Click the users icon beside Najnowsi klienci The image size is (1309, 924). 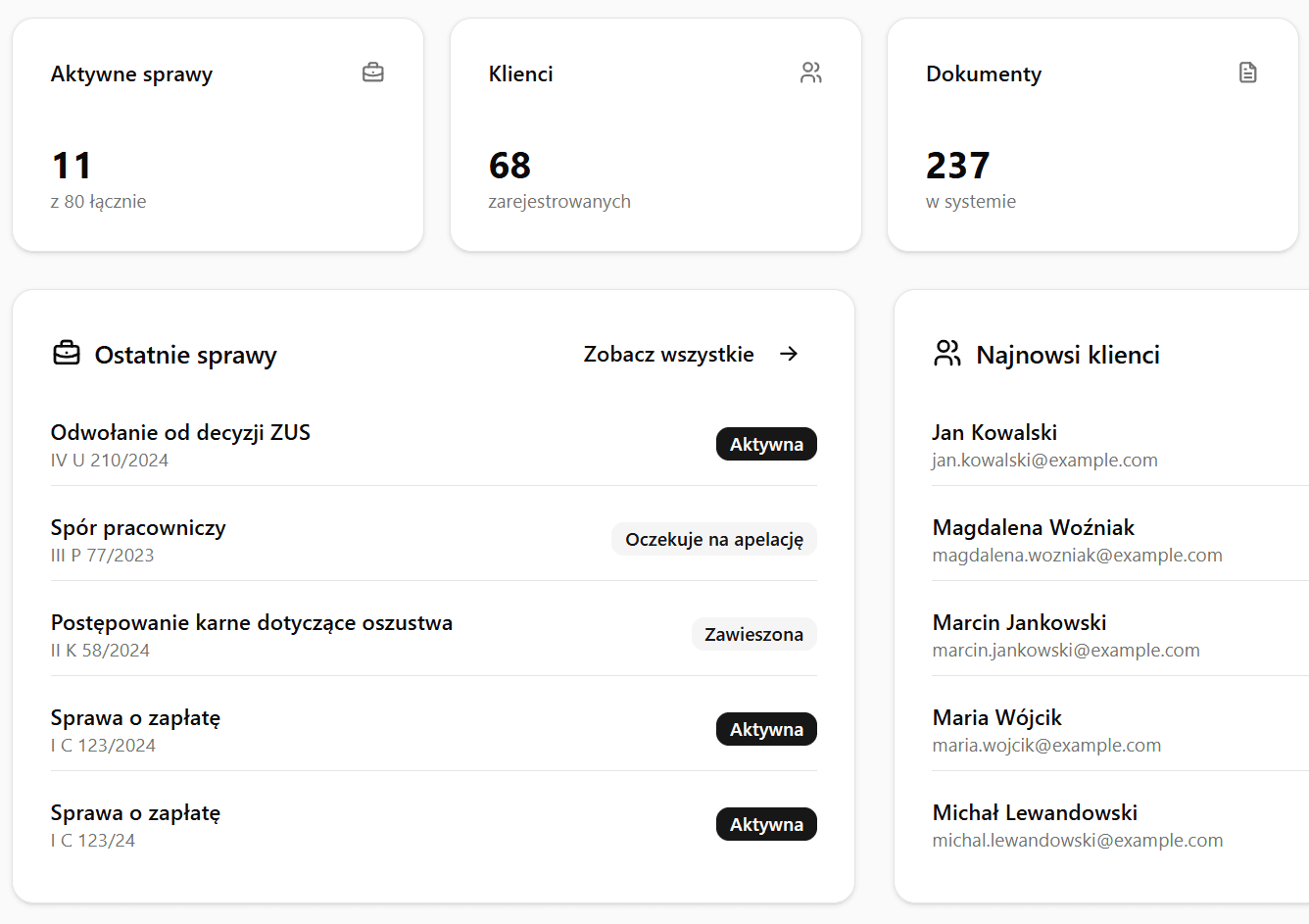tap(946, 354)
